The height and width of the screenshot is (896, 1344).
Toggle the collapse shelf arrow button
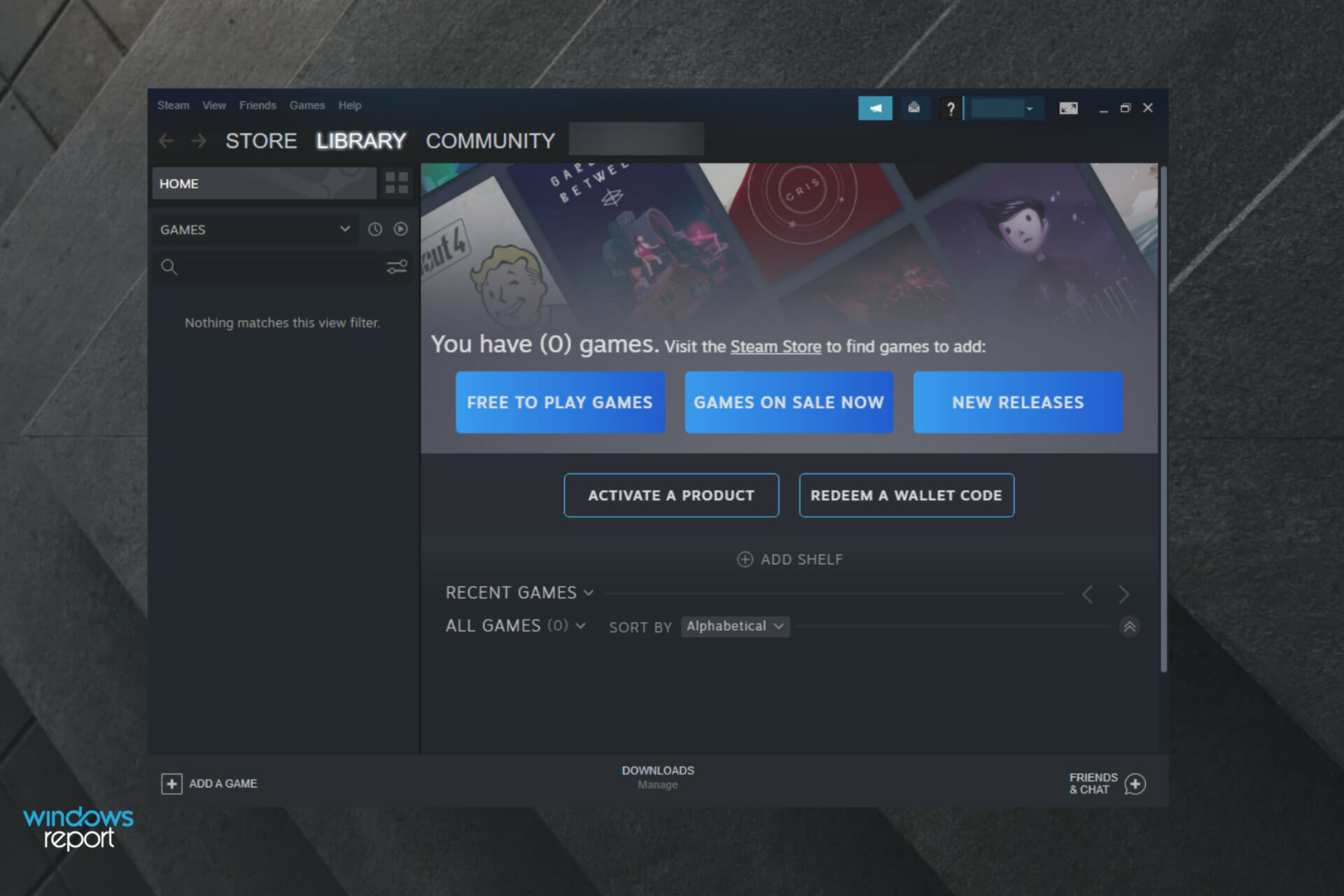point(1130,626)
